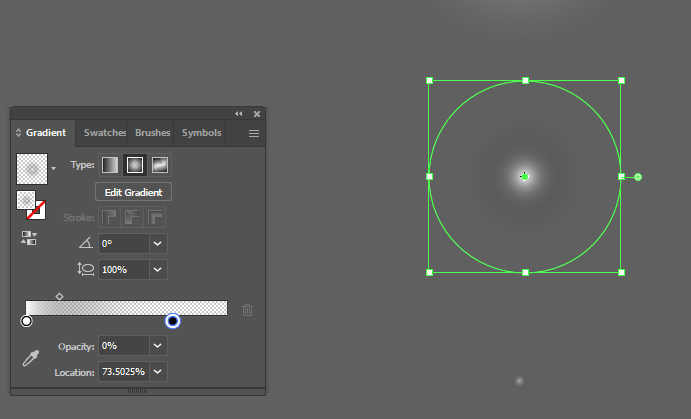Cycle panel view via Gradient tab arrows
The image size is (691, 419).
pyautogui.click(x=18, y=133)
